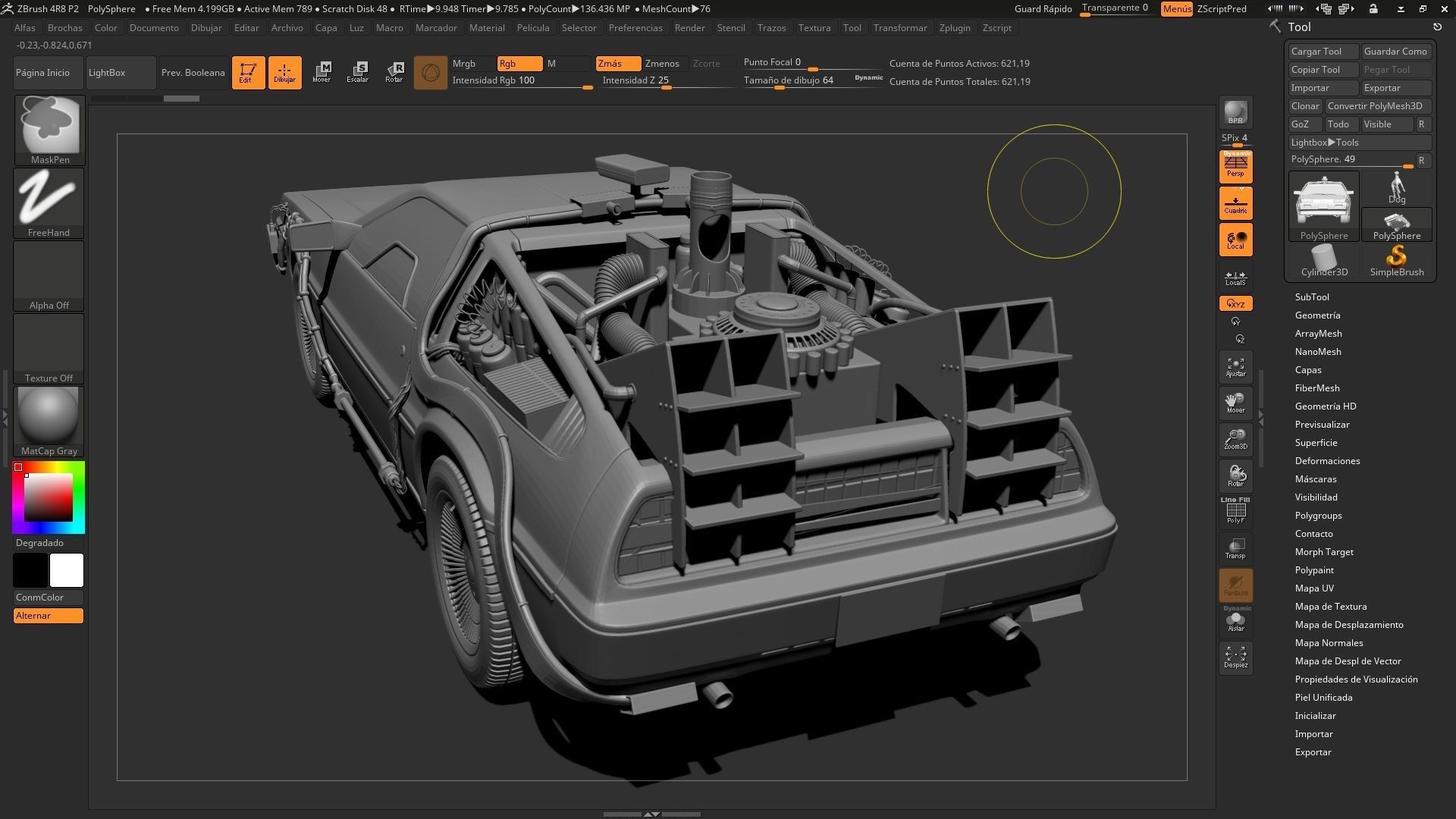Screen dimensions: 1456x819
Task: Select the Mover tool in the top shelf
Action: 322,73
